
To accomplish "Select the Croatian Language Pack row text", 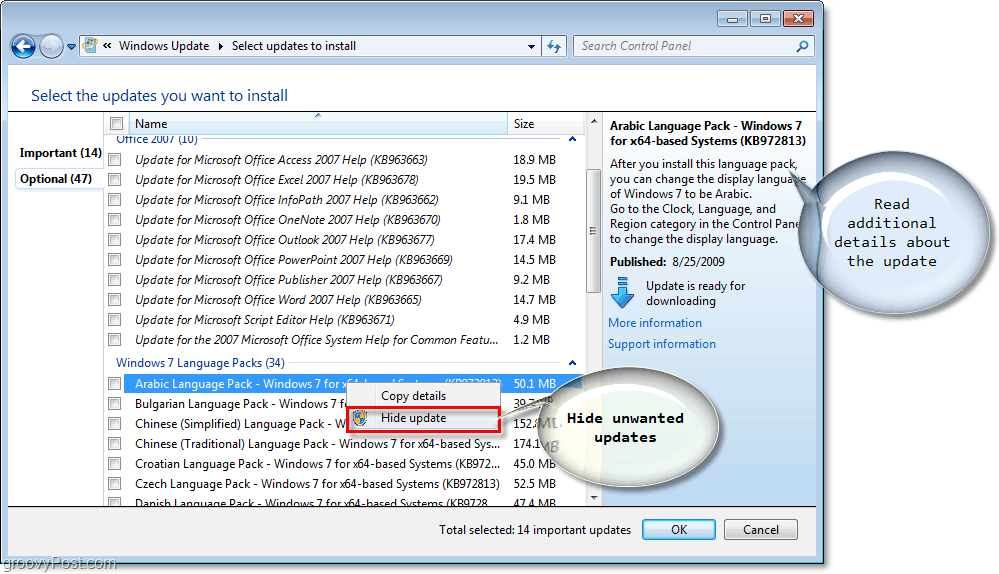I will 317,464.
